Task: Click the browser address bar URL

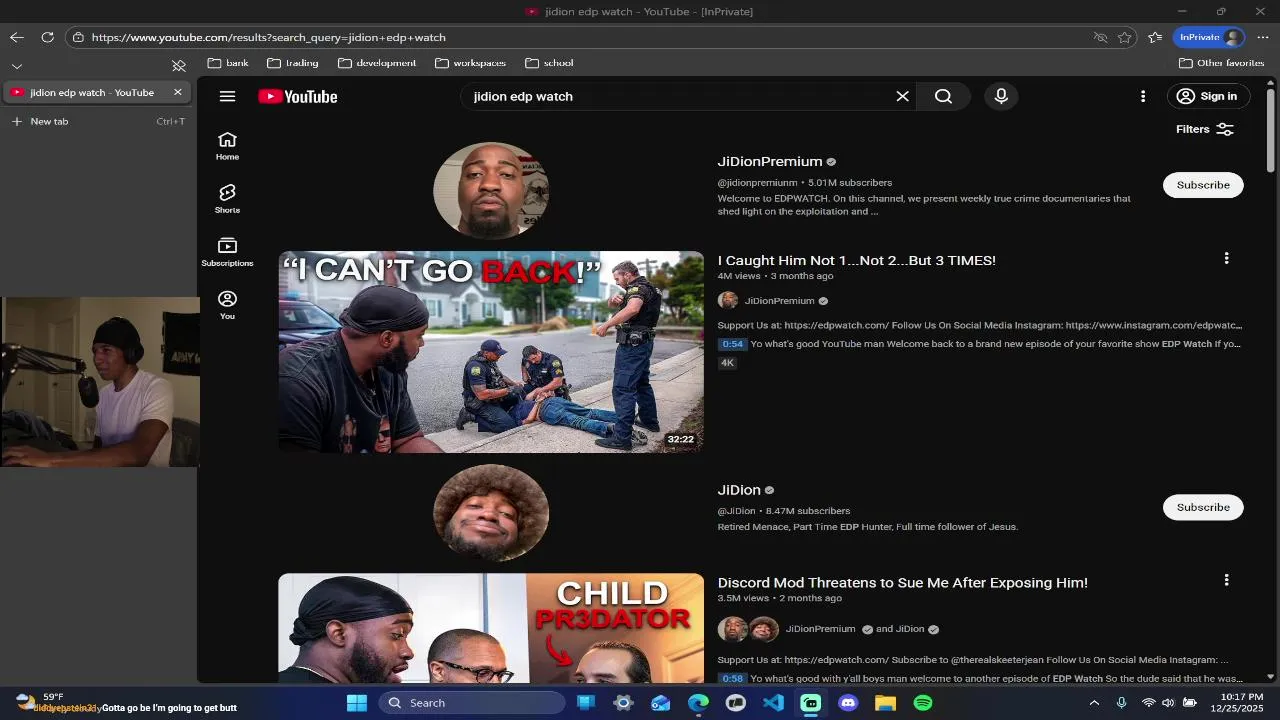Action: 268,37
